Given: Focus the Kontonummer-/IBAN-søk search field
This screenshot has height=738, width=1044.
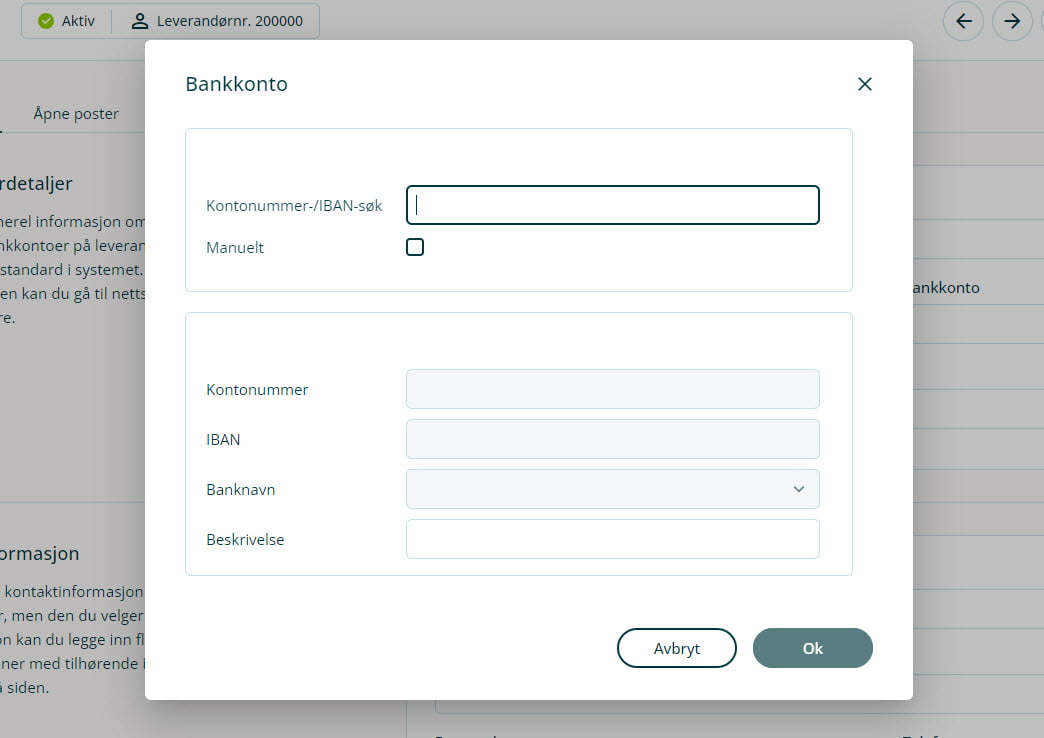Looking at the screenshot, I should coord(612,205).
